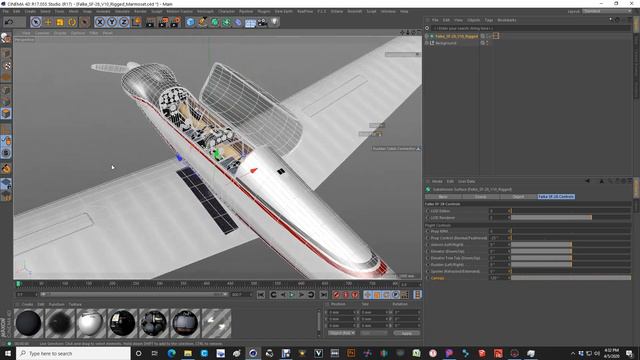Play the animation forwards
Image resolution: width=640 pixels, height=360 pixels.
[x=292, y=294]
